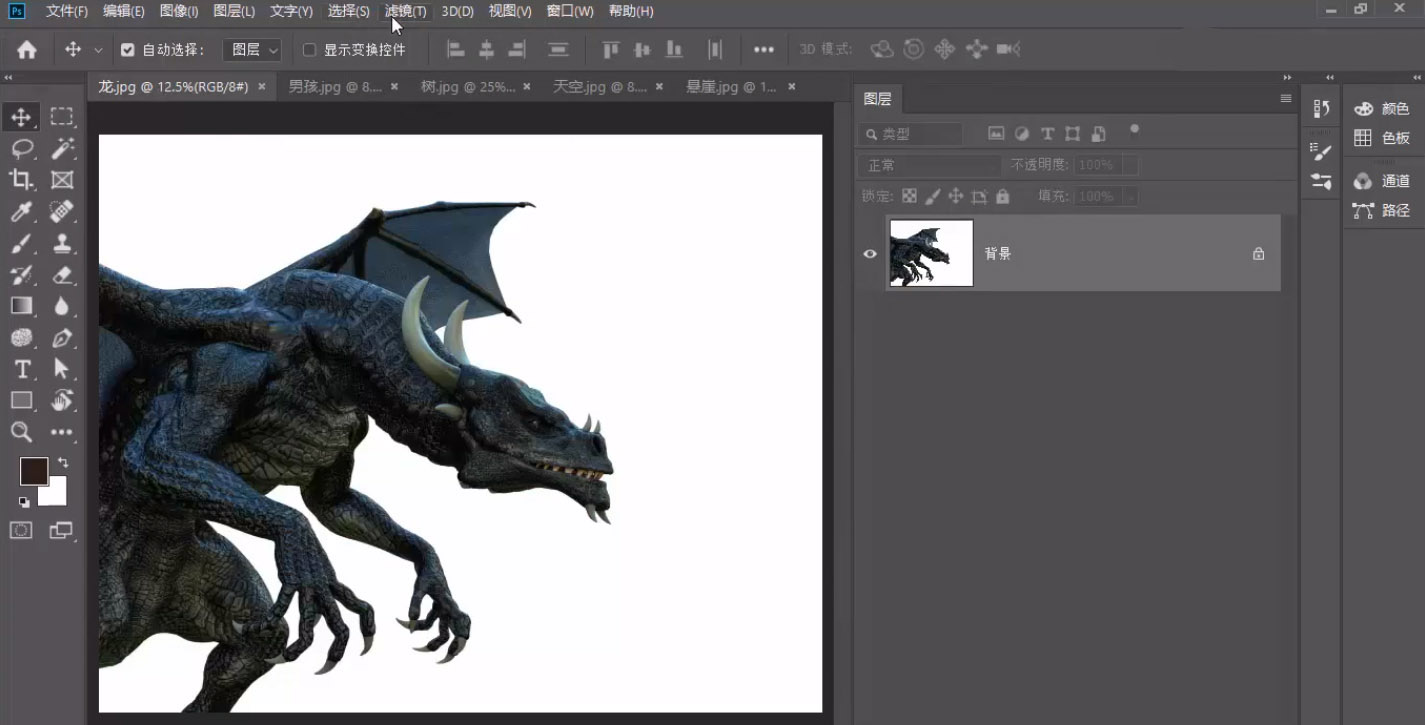Select the History Brush tool
The width and height of the screenshot is (1425, 725).
[21, 275]
